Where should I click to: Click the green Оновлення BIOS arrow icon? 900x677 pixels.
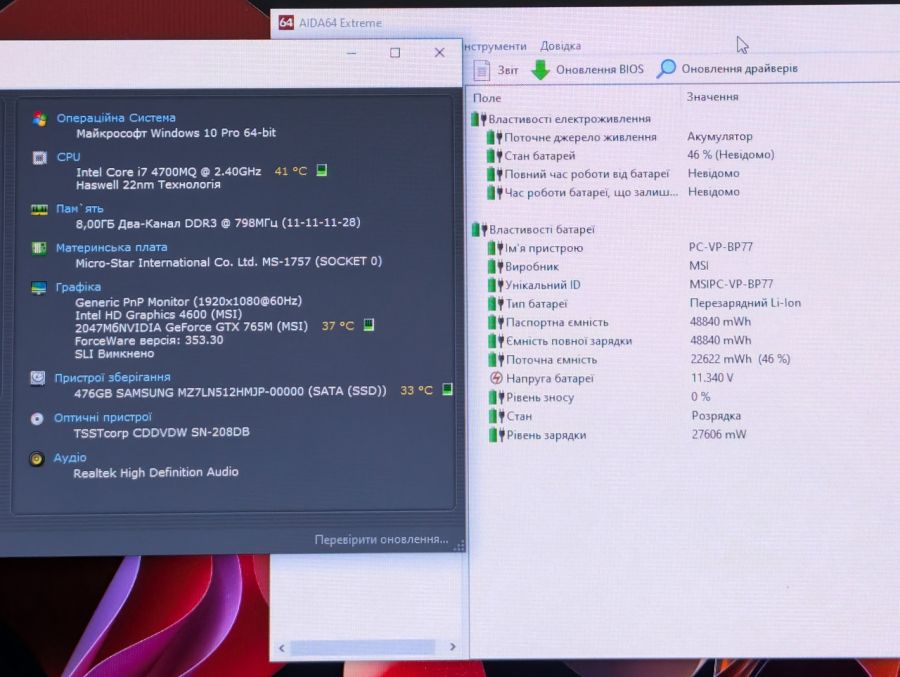tap(540, 69)
